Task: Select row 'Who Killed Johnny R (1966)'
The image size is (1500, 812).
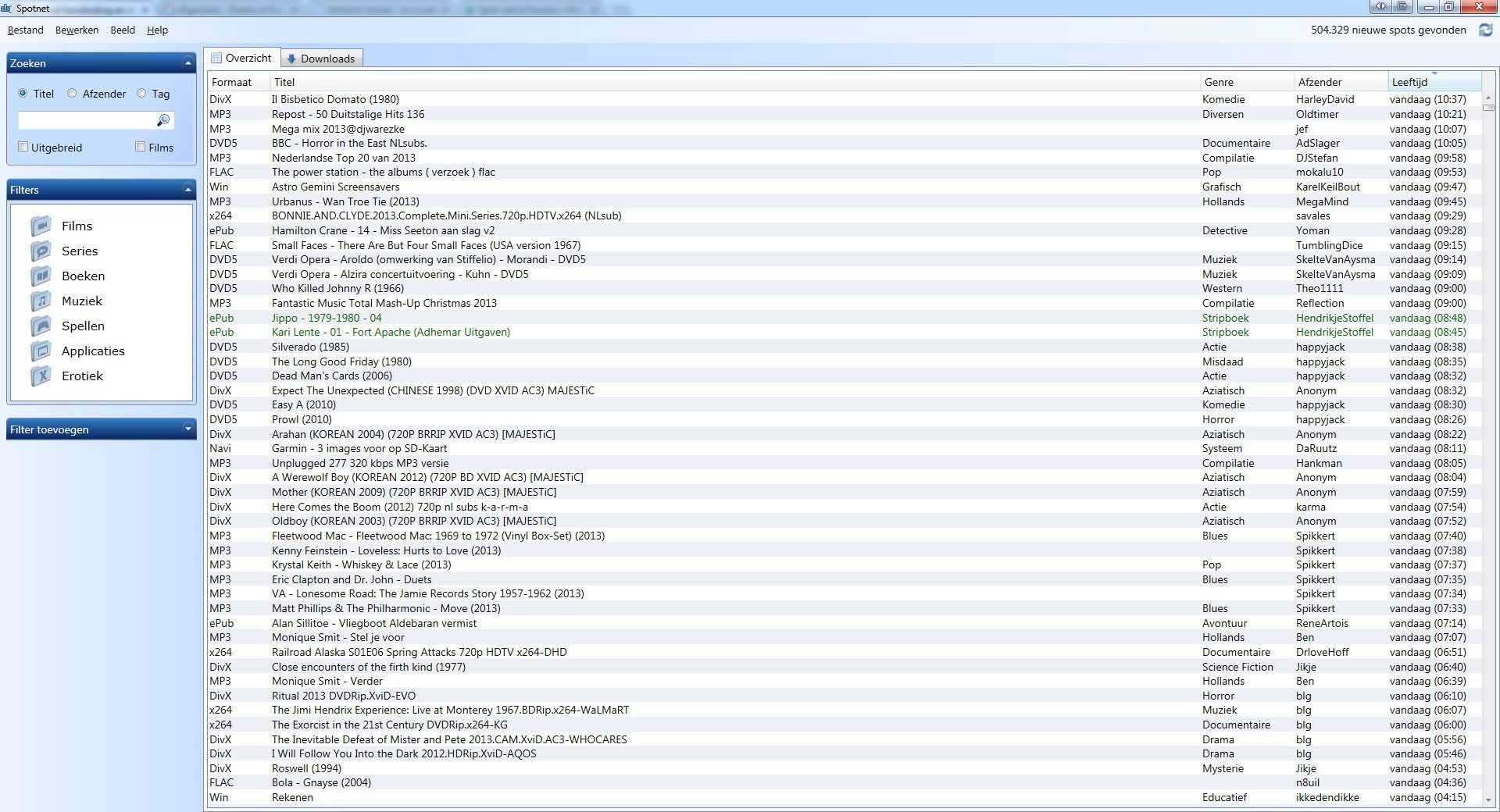Action: [844, 288]
